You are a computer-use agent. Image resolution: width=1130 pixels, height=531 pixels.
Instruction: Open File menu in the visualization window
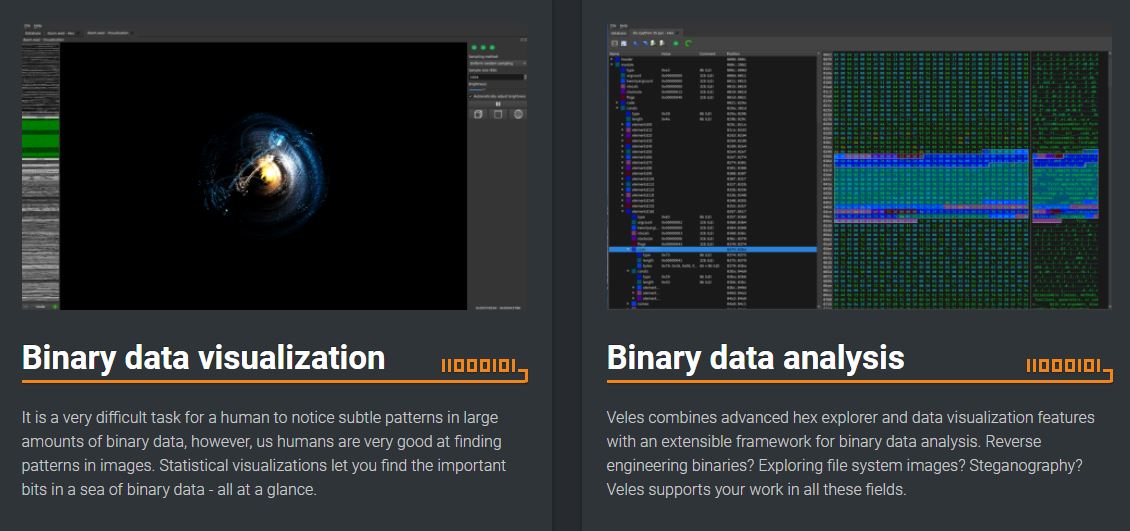(27, 25)
